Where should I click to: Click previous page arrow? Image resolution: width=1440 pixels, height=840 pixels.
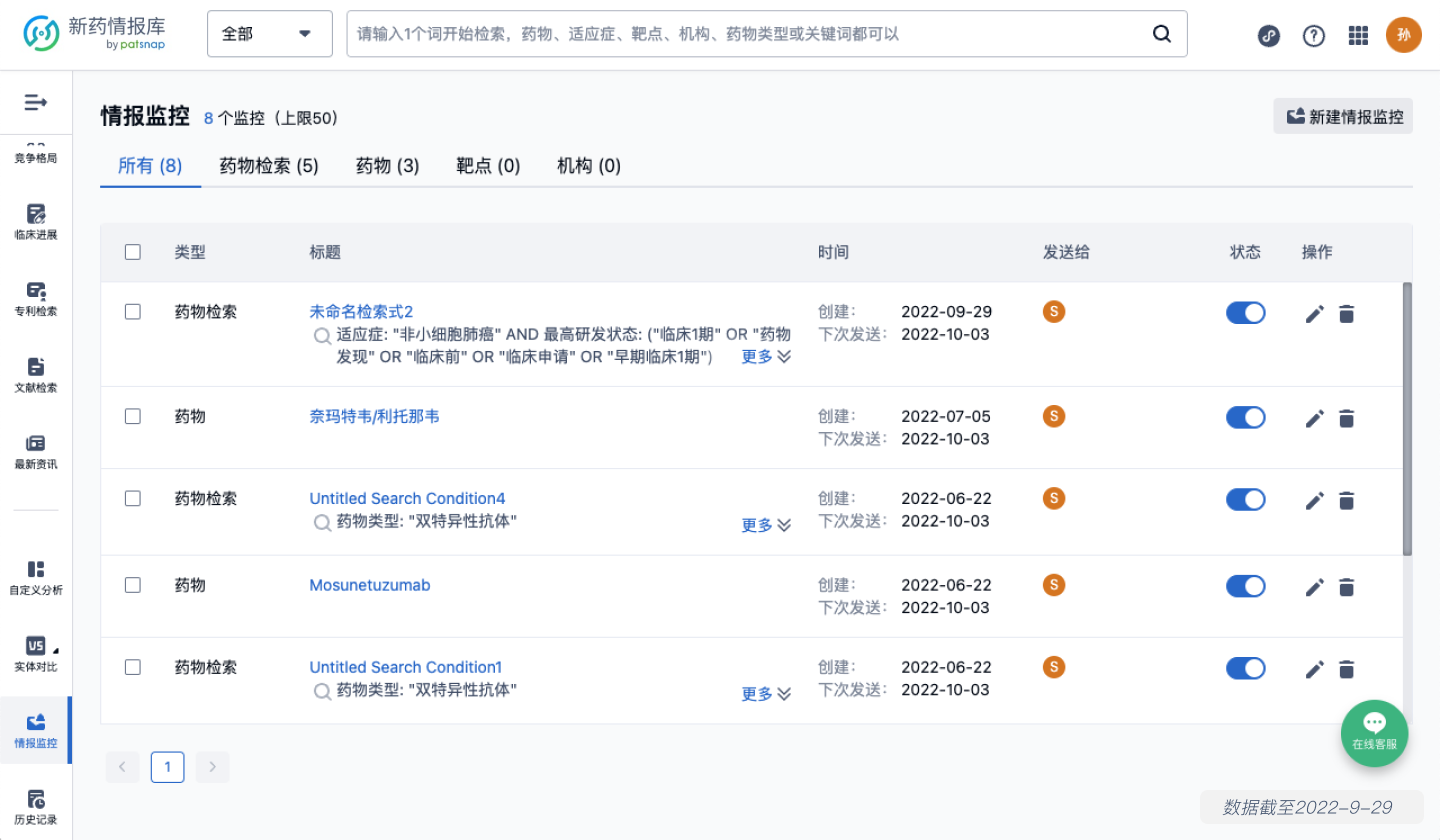pyautogui.click(x=122, y=767)
